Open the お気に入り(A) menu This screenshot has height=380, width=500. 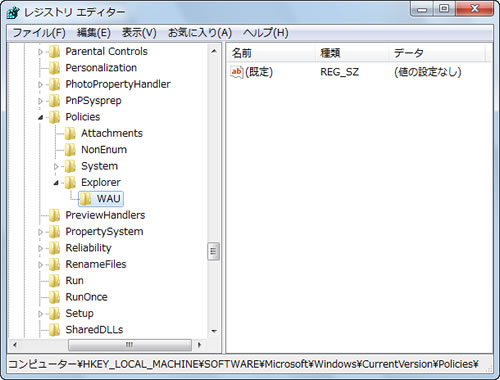point(200,33)
